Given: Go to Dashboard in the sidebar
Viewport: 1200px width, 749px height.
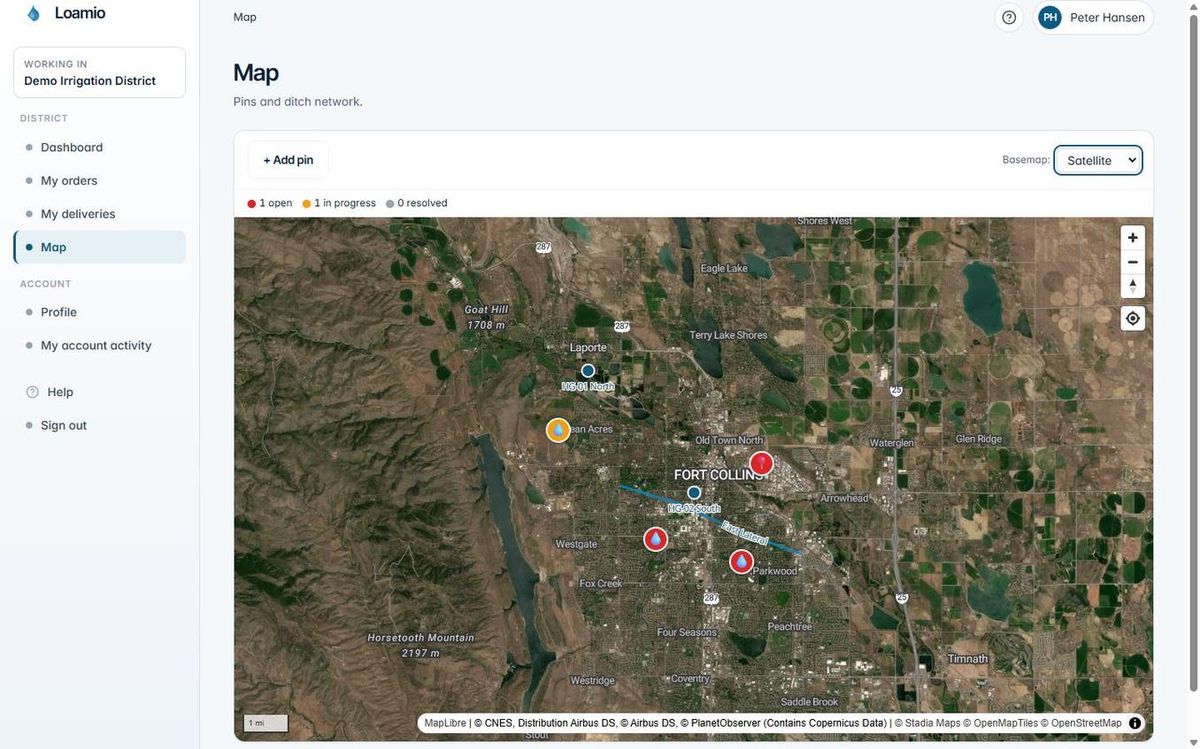Looking at the screenshot, I should (99, 147).
